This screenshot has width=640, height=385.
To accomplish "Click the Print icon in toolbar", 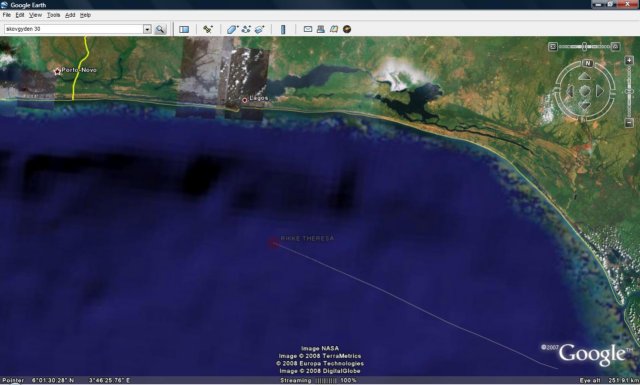I will coord(320,29).
